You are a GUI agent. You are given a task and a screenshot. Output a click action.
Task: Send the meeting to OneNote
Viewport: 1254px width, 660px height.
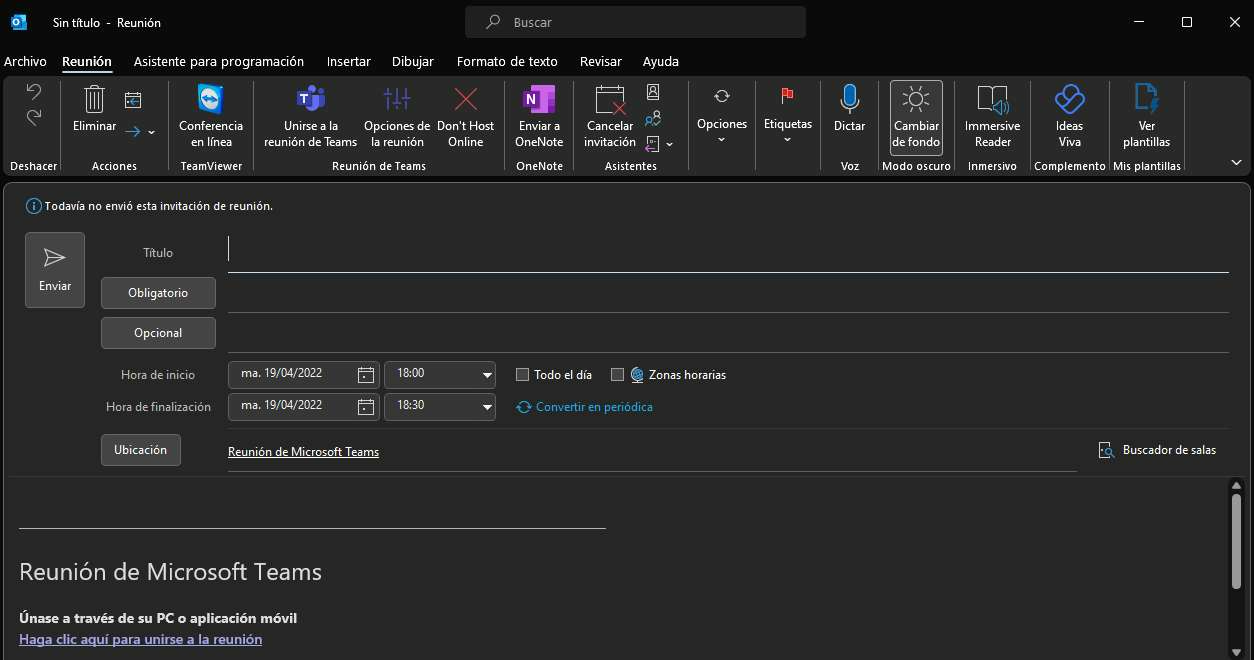click(x=539, y=118)
